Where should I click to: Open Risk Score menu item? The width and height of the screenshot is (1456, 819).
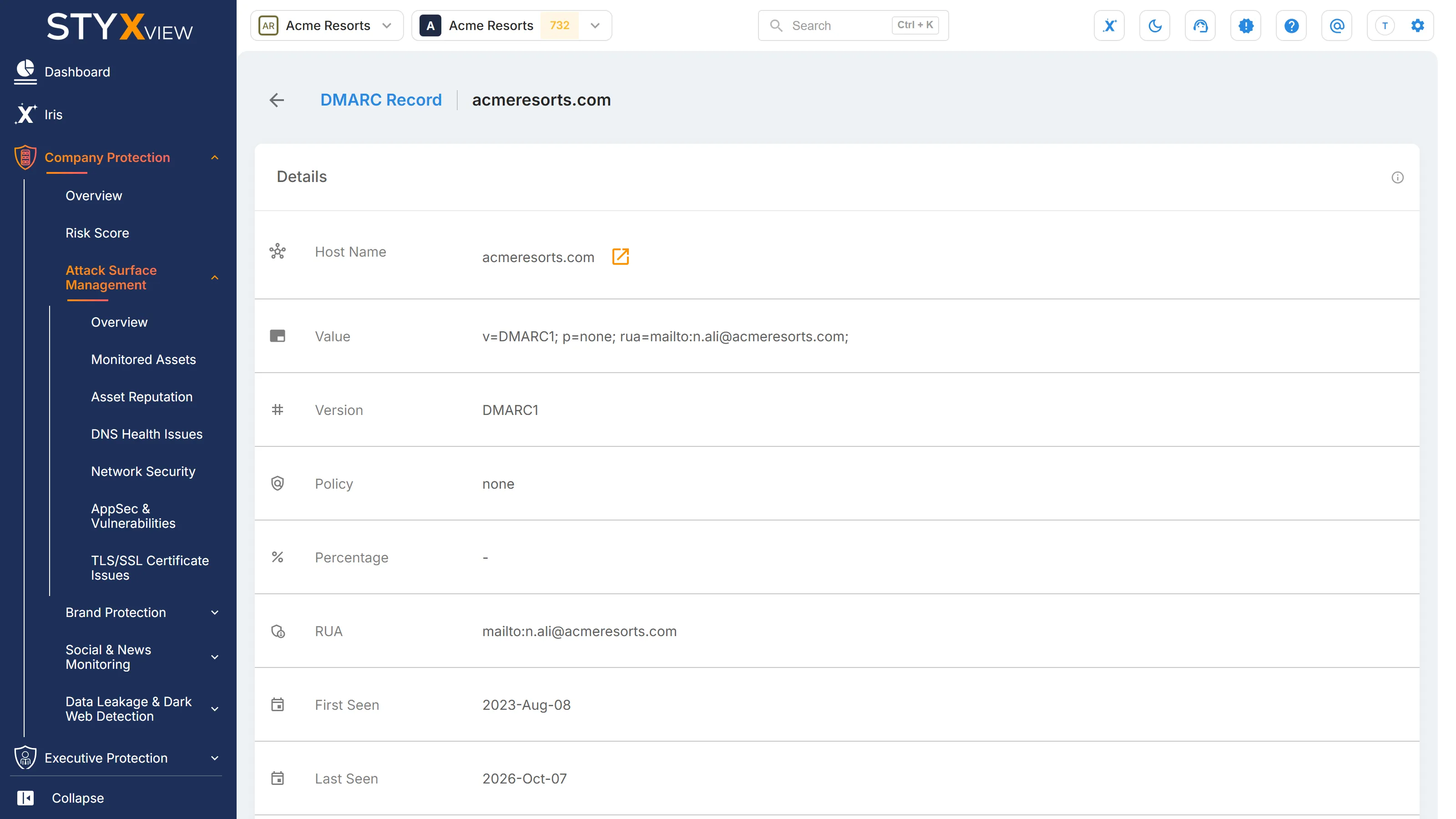[x=97, y=233]
